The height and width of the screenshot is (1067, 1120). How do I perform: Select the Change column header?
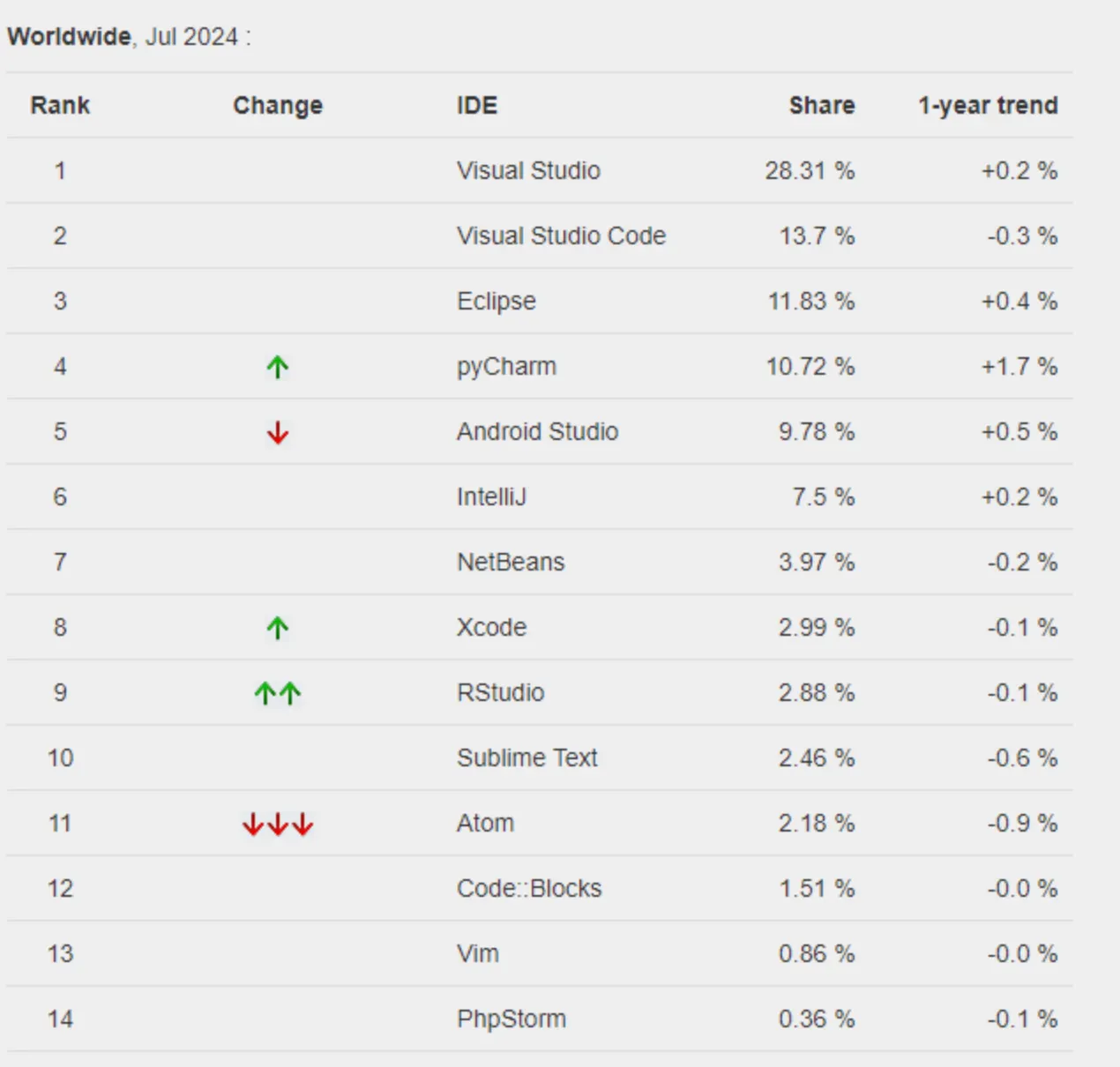tap(278, 105)
